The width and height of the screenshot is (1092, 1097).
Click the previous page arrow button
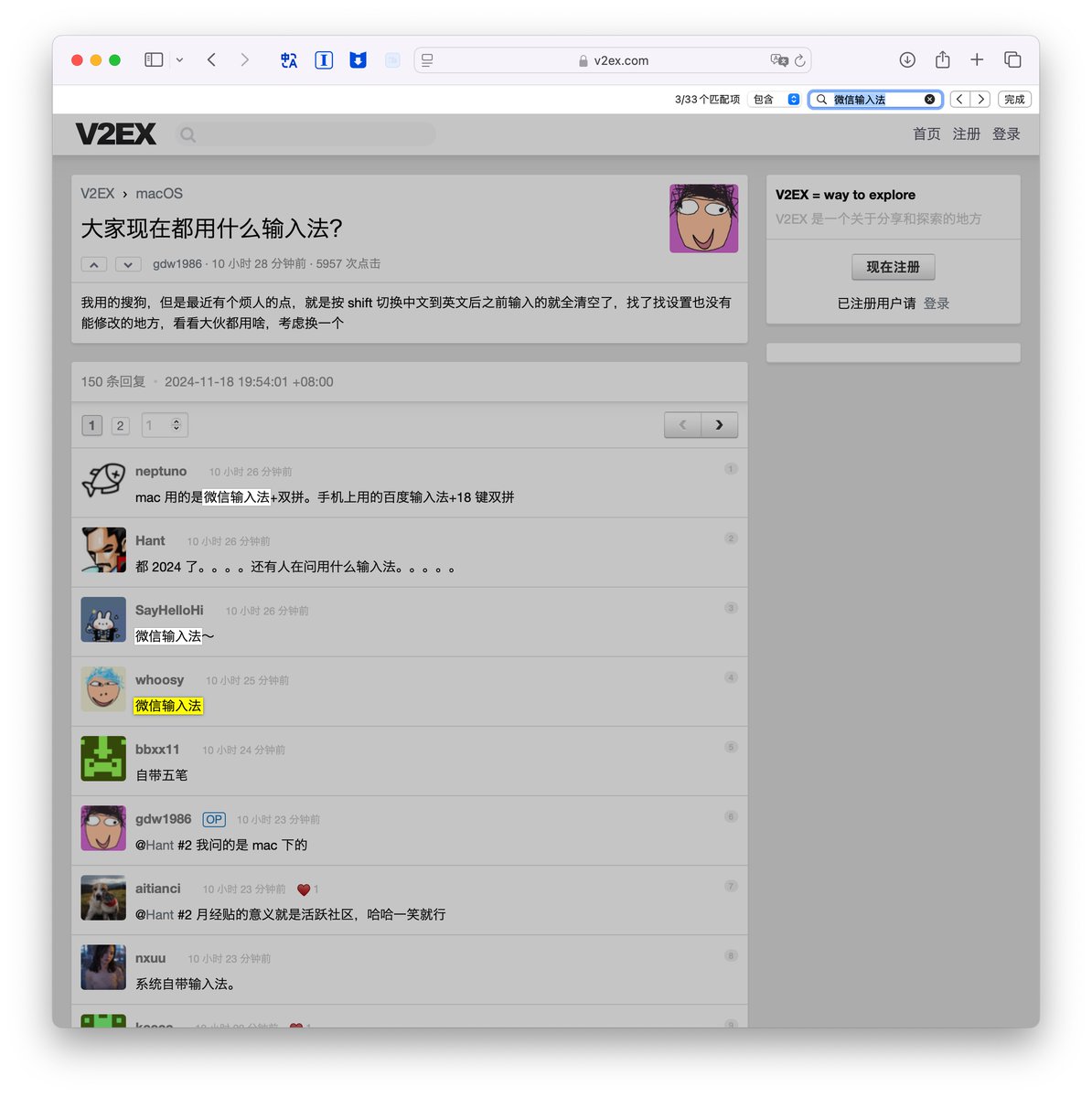(682, 425)
